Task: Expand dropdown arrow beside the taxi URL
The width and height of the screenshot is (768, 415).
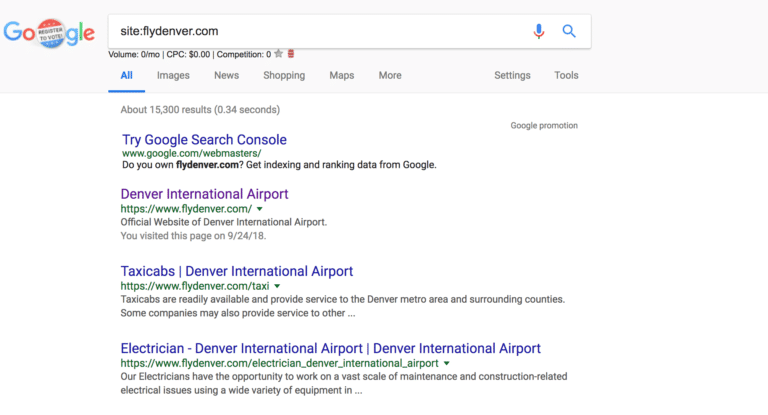Action: (277, 286)
